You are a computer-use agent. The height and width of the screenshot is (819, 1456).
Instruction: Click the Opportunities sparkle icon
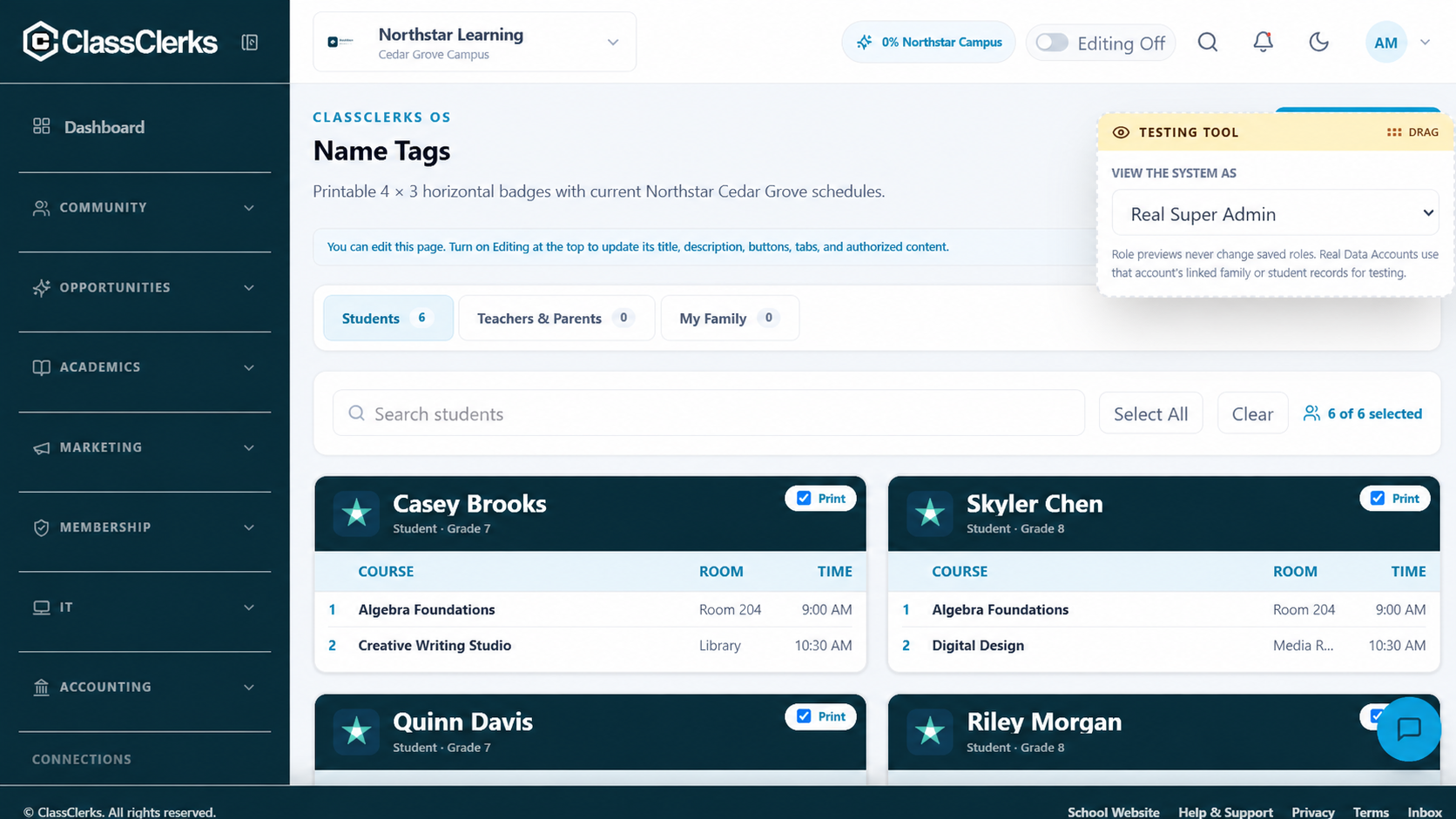(x=41, y=288)
